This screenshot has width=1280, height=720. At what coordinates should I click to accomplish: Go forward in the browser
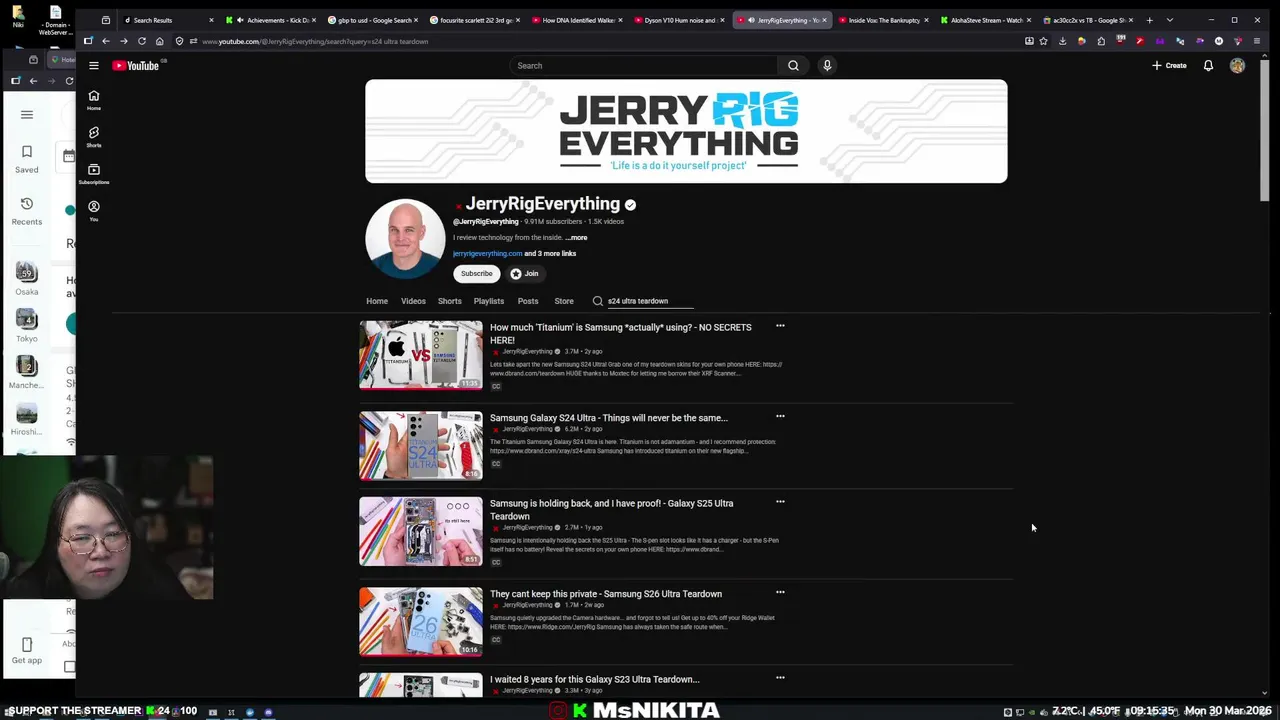click(123, 41)
